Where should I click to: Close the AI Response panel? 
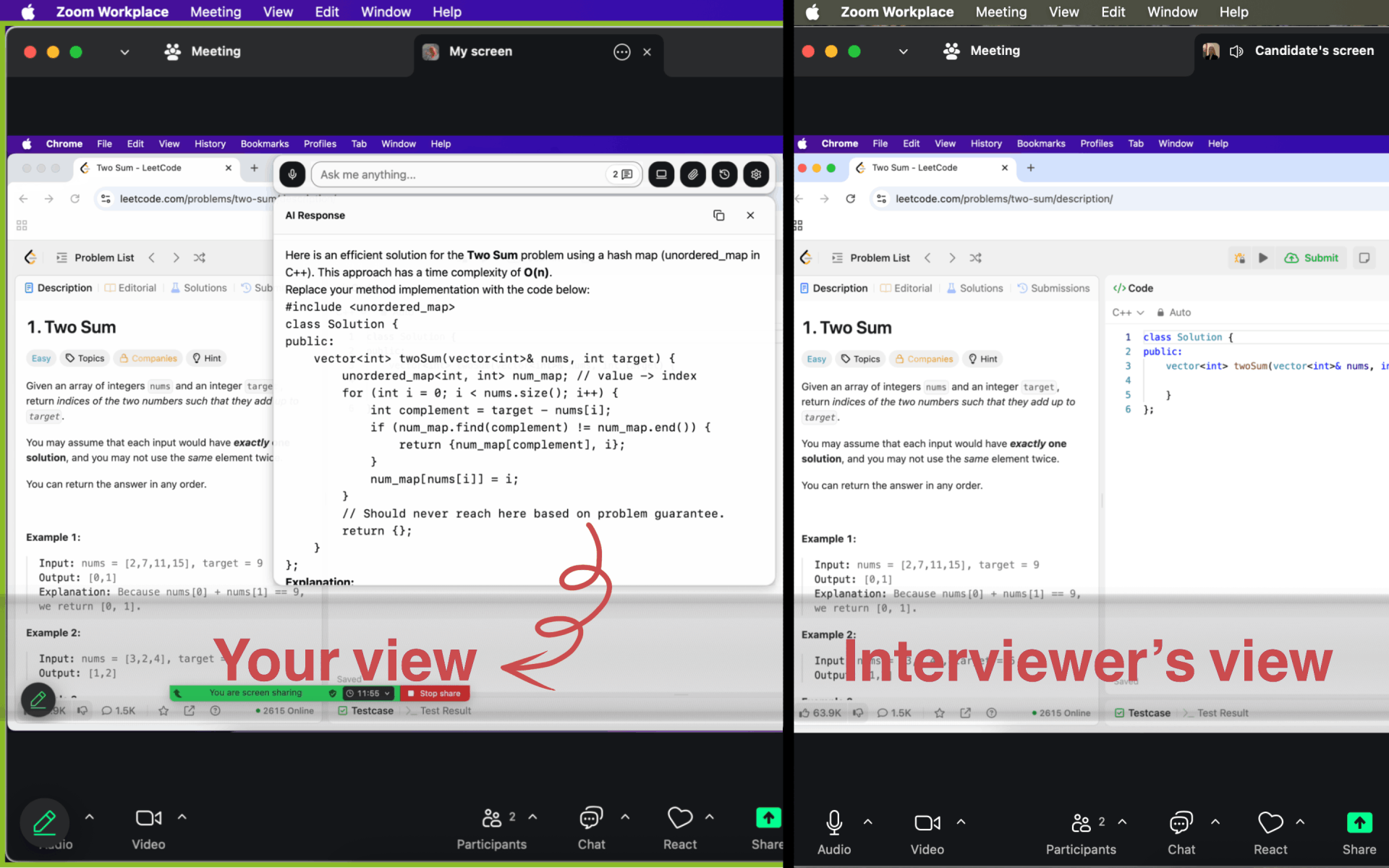[750, 216]
